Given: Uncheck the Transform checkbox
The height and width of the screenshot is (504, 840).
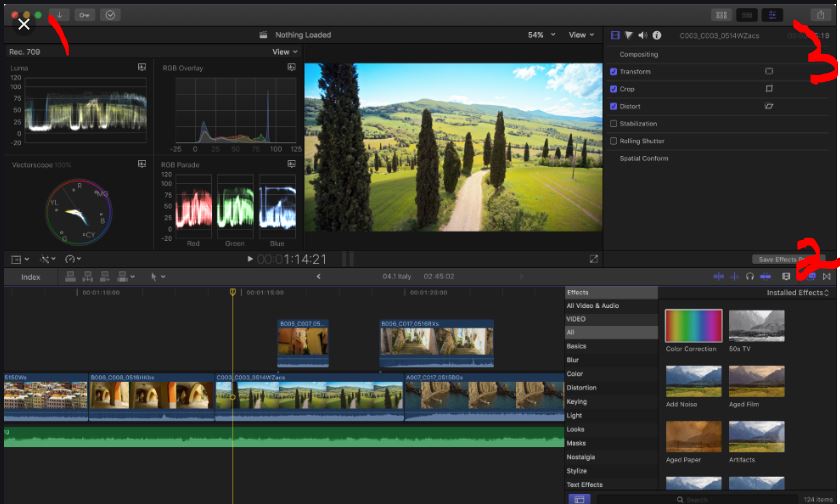Looking at the screenshot, I should (x=614, y=72).
